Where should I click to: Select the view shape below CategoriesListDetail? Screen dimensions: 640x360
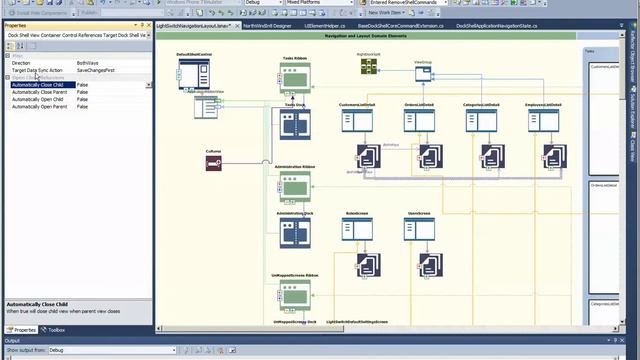coord(493,156)
